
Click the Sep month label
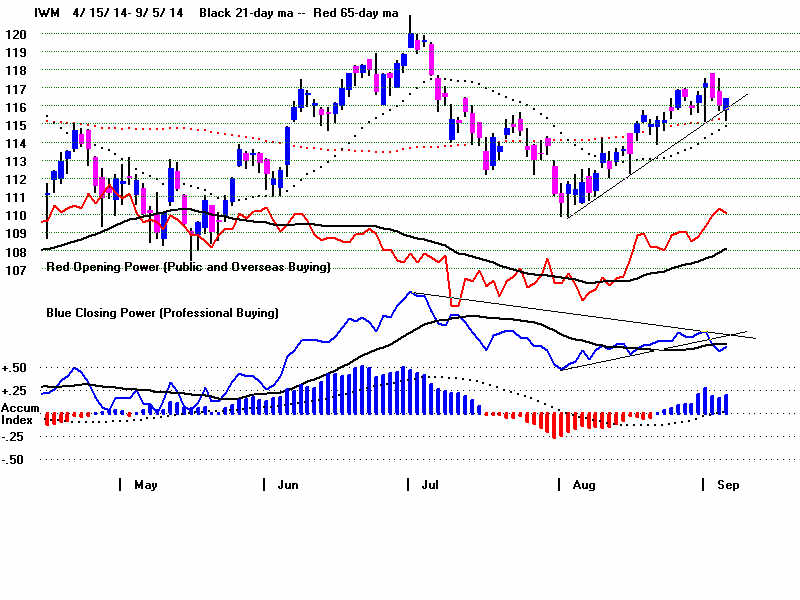click(728, 485)
